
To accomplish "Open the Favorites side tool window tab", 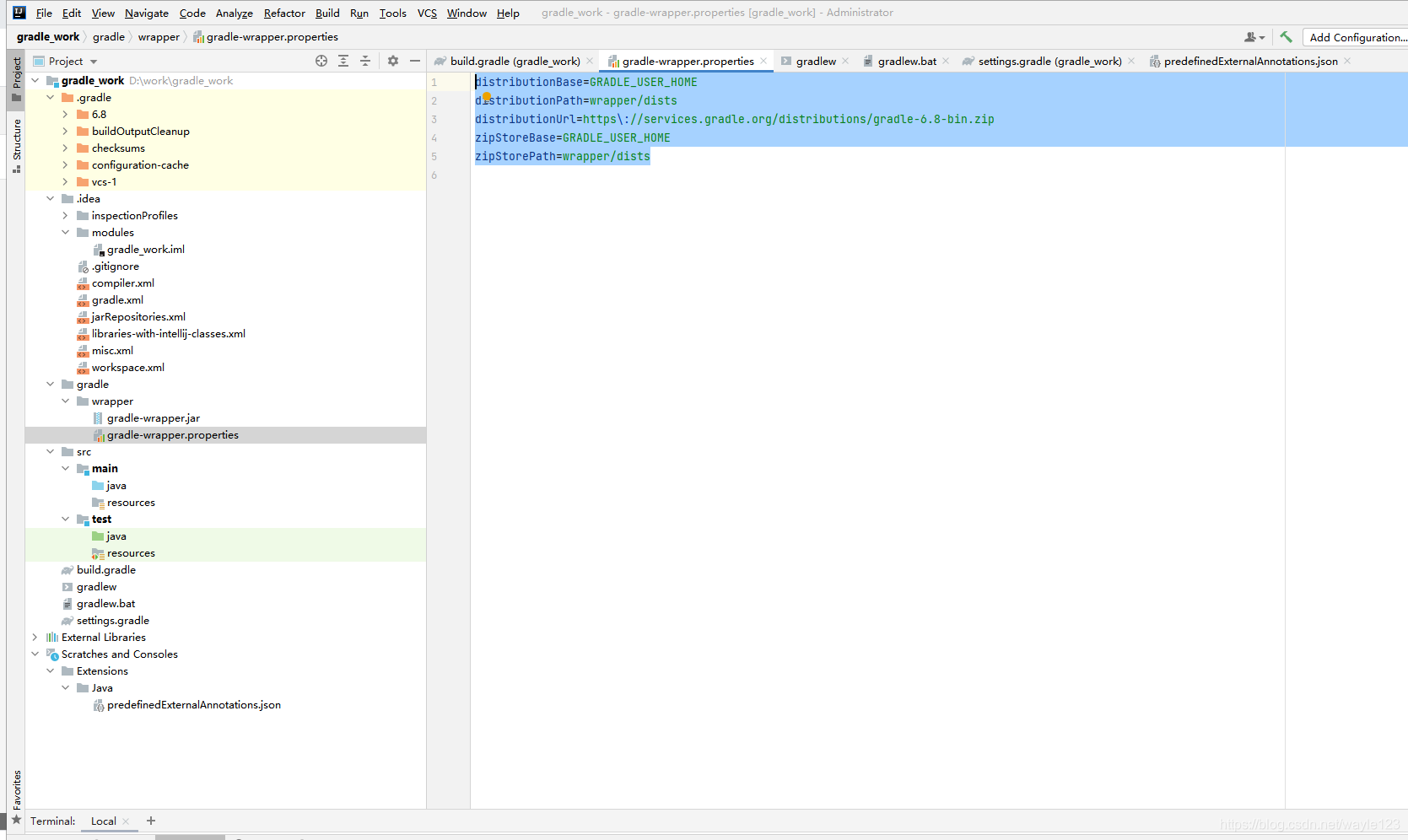I will pyautogui.click(x=16, y=796).
